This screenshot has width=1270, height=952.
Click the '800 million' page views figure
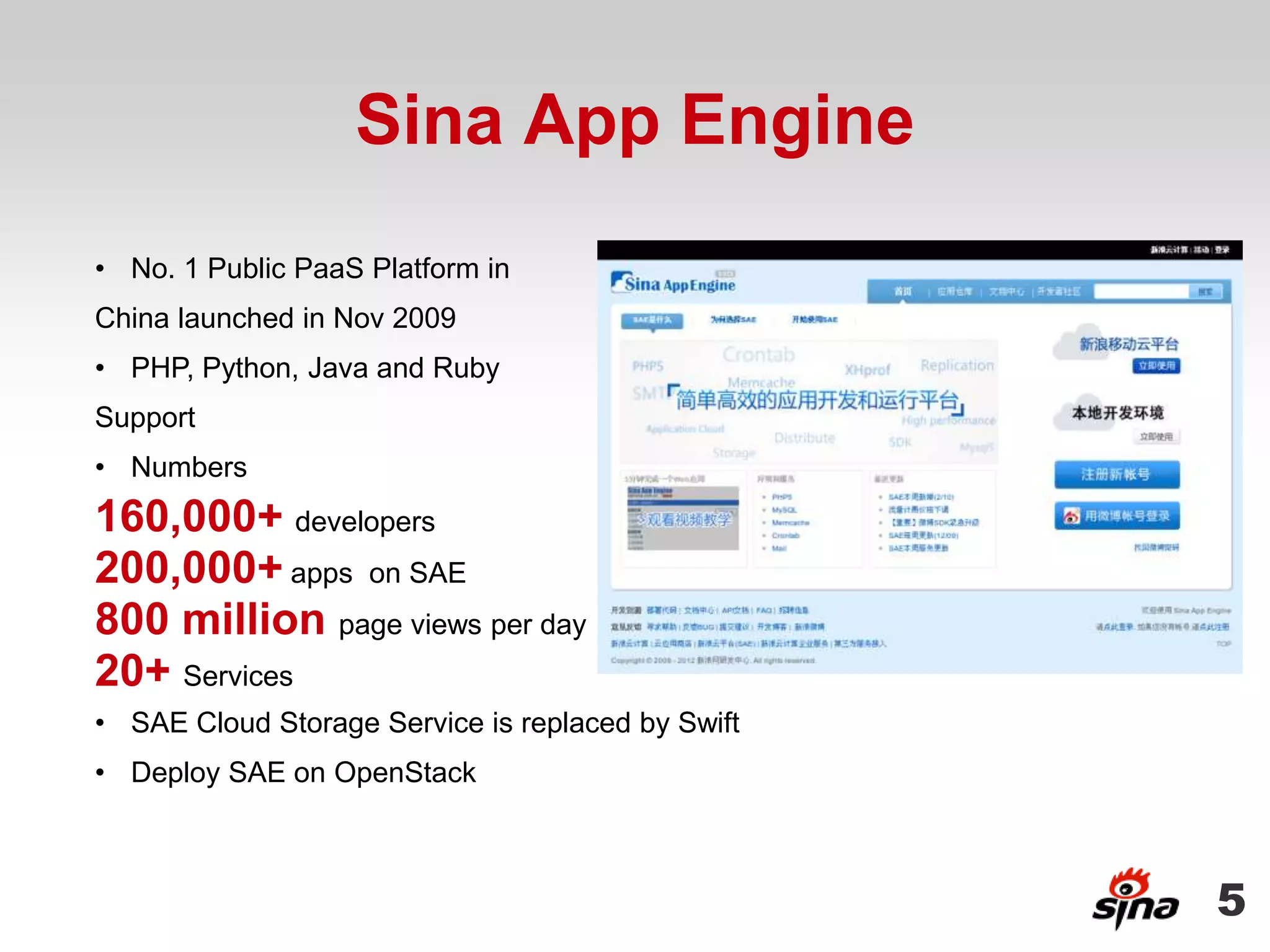coord(210,620)
